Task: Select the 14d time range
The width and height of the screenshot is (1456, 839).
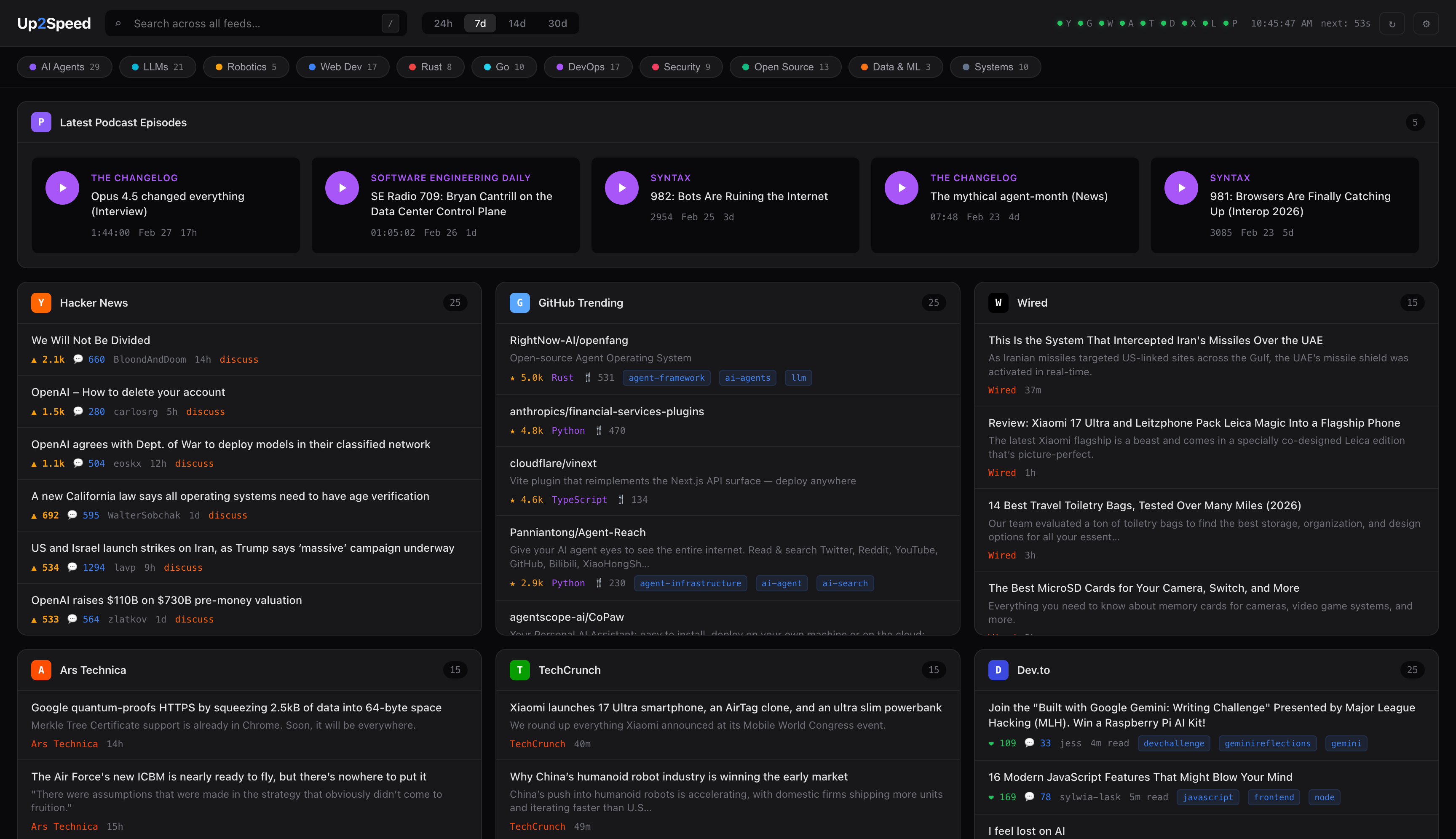Action: pyautogui.click(x=517, y=24)
